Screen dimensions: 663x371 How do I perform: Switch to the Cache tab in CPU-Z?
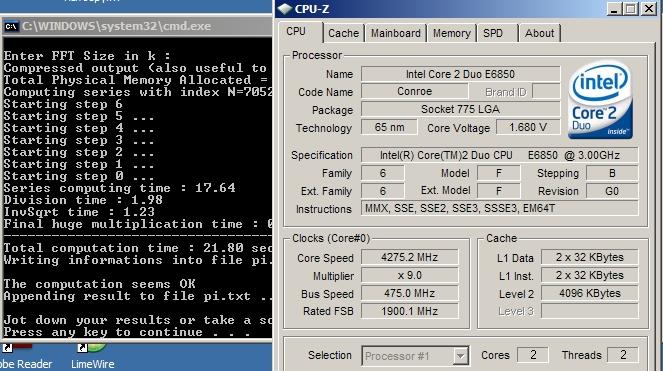pos(343,33)
